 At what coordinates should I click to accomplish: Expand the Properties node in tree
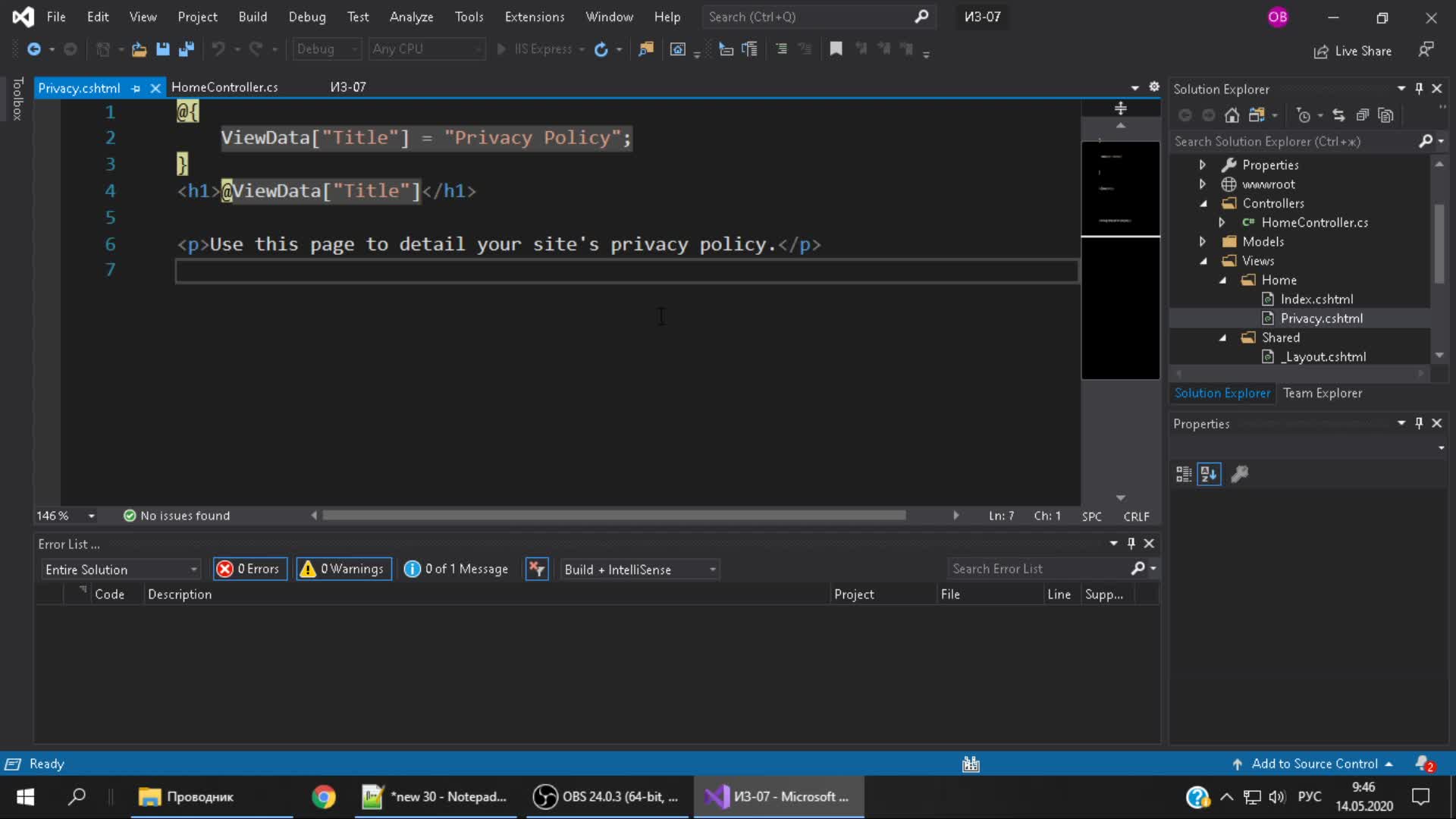click(x=1202, y=165)
